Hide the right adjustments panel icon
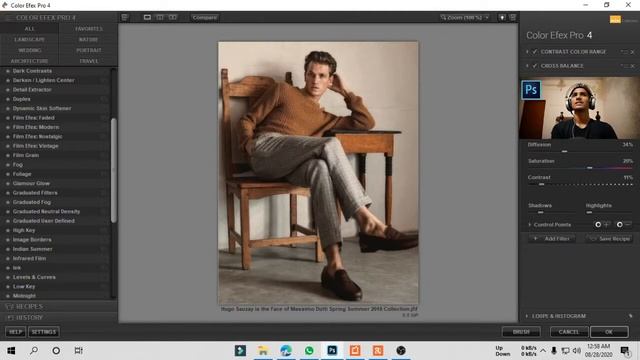Screen dimensions: 640x360 (x=513, y=18)
